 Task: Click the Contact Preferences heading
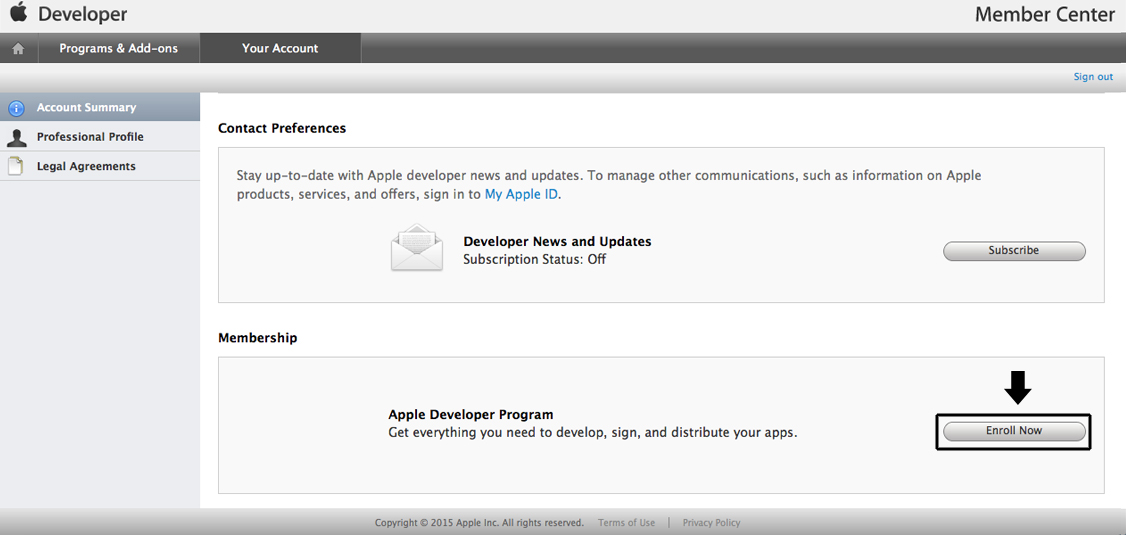click(x=282, y=129)
